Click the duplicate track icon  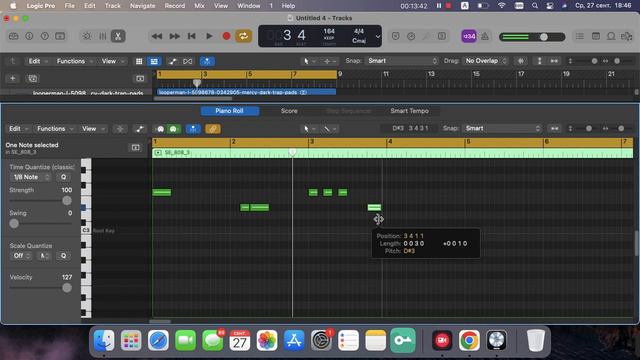coord(33,78)
